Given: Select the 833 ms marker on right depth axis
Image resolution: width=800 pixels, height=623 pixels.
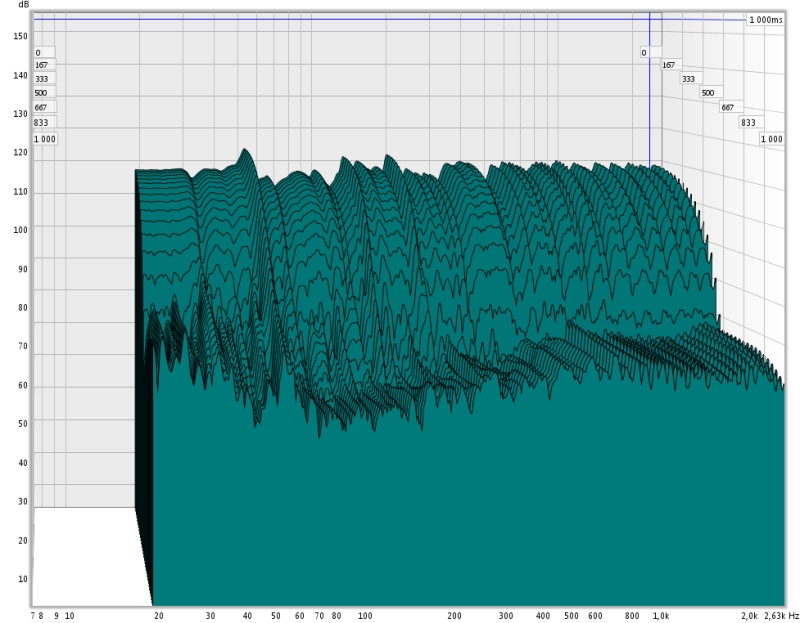Looking at the screenshot, I should [747, 122].
